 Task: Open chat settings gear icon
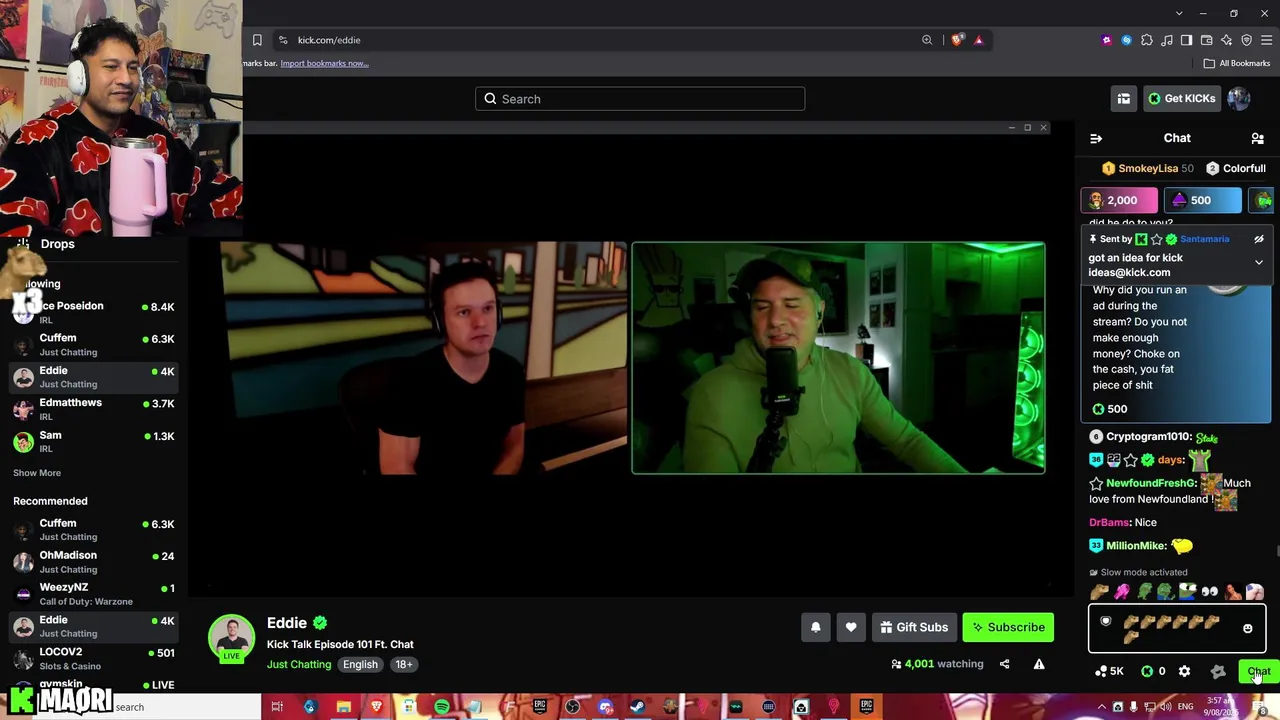pos(1184,671)
